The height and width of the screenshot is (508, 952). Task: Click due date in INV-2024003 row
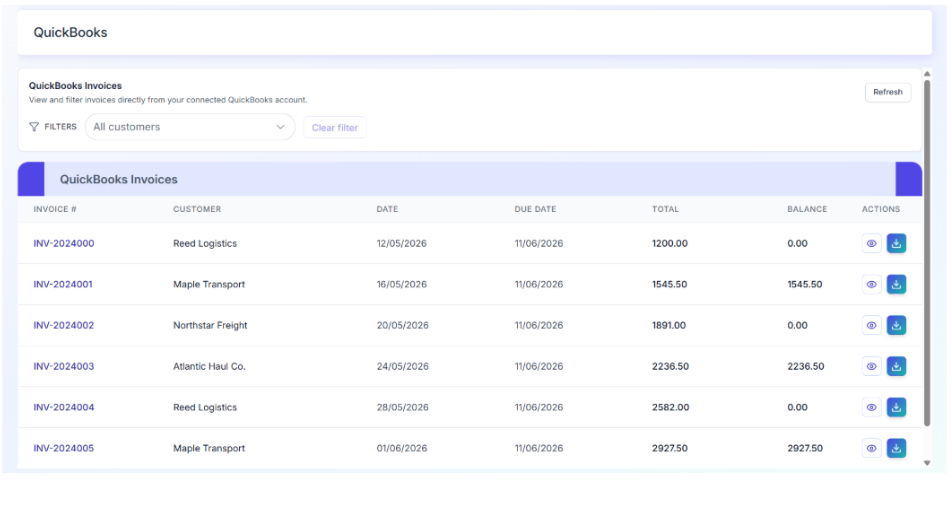pyautogui.click(x=539, y=366)
